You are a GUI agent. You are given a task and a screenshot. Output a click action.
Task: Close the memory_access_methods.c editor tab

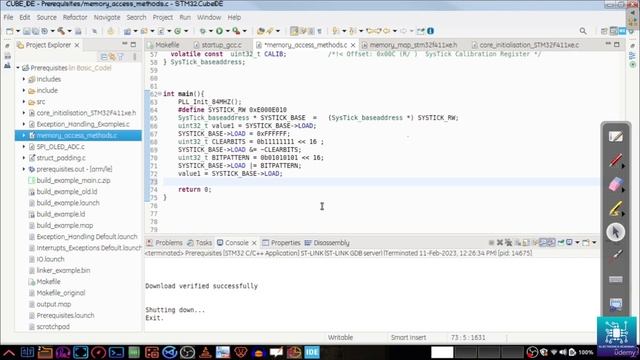click(x=353, y=45)
